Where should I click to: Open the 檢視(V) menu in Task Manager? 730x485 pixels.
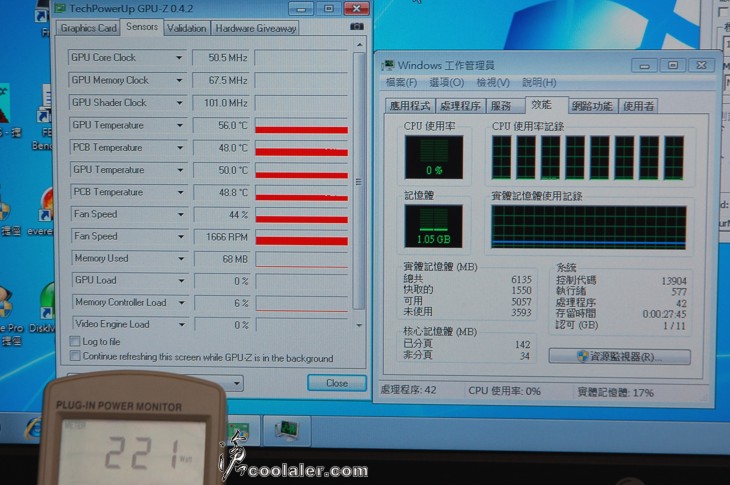coord(493,82)
